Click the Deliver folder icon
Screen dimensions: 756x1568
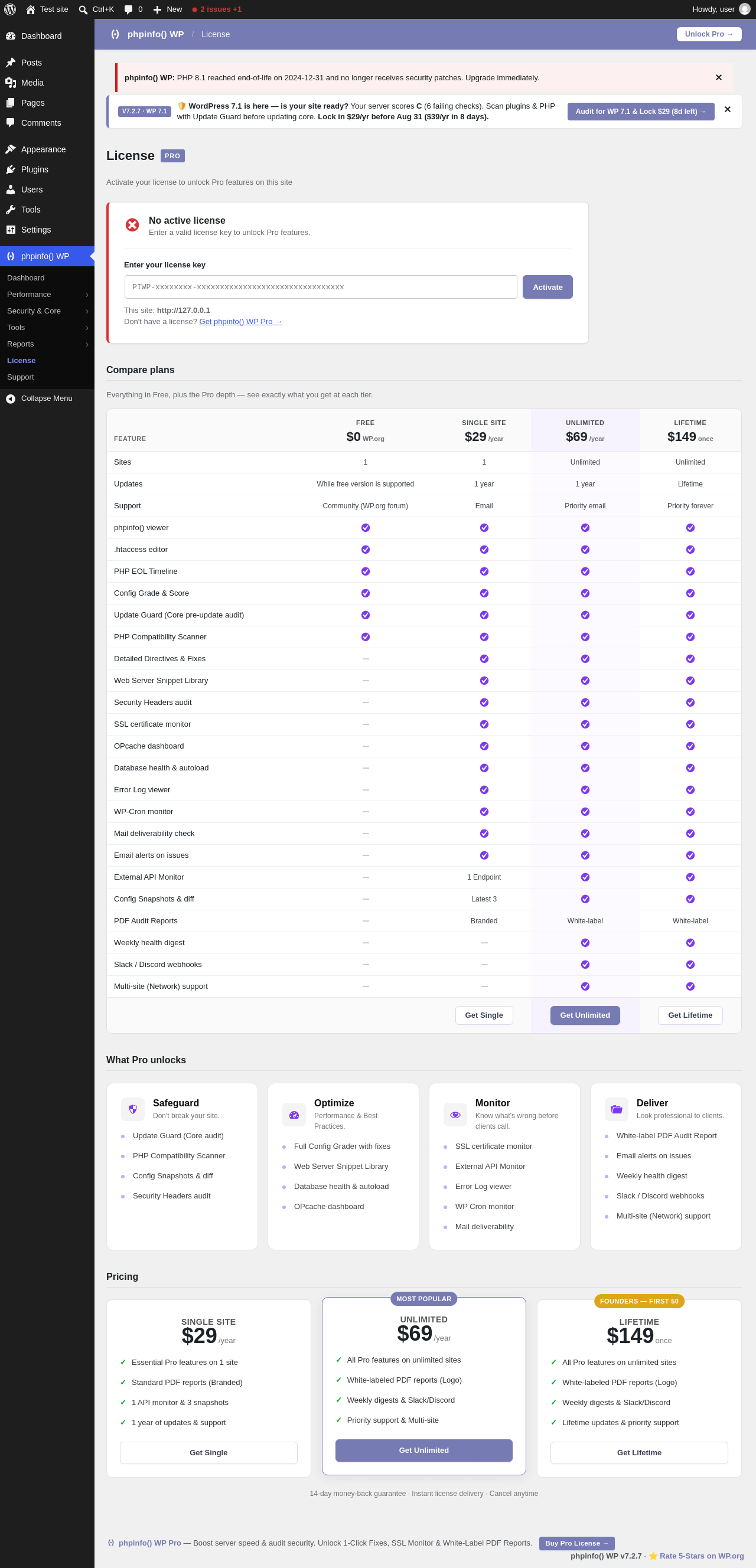tap(617, 1109)
